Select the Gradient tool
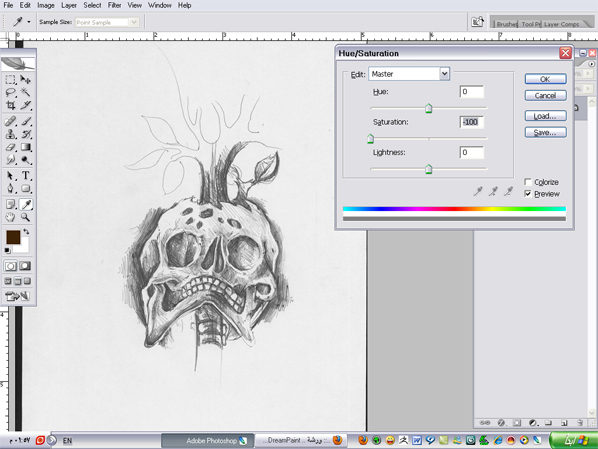 25,147
